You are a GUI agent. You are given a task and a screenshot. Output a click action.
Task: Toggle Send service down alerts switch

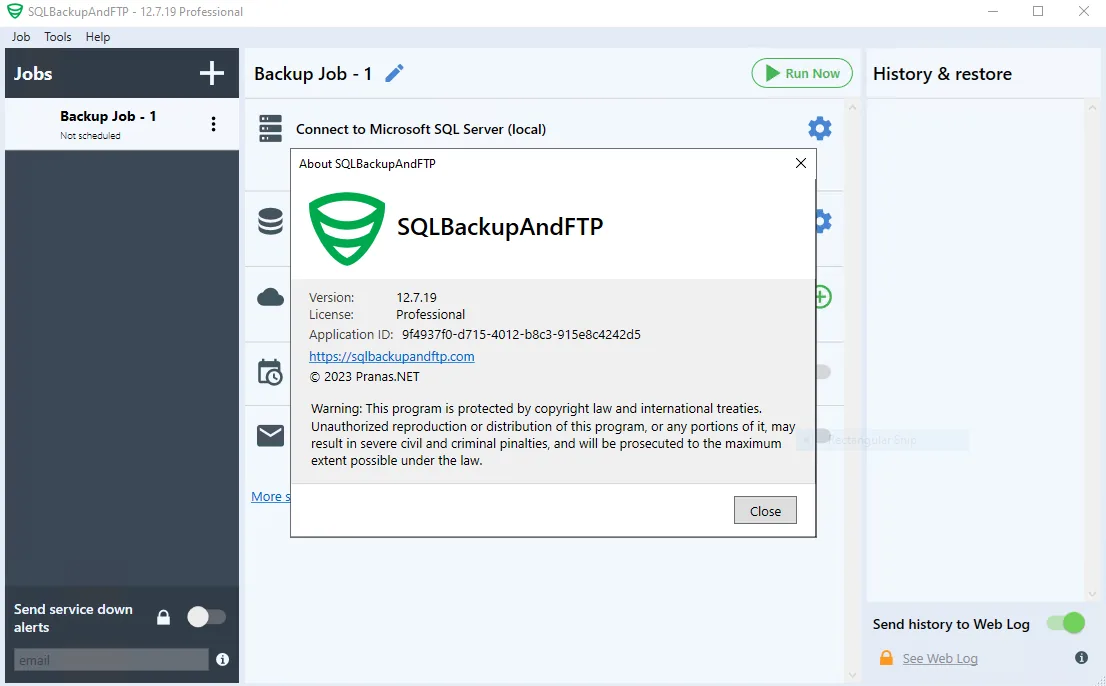pos(206,617)
